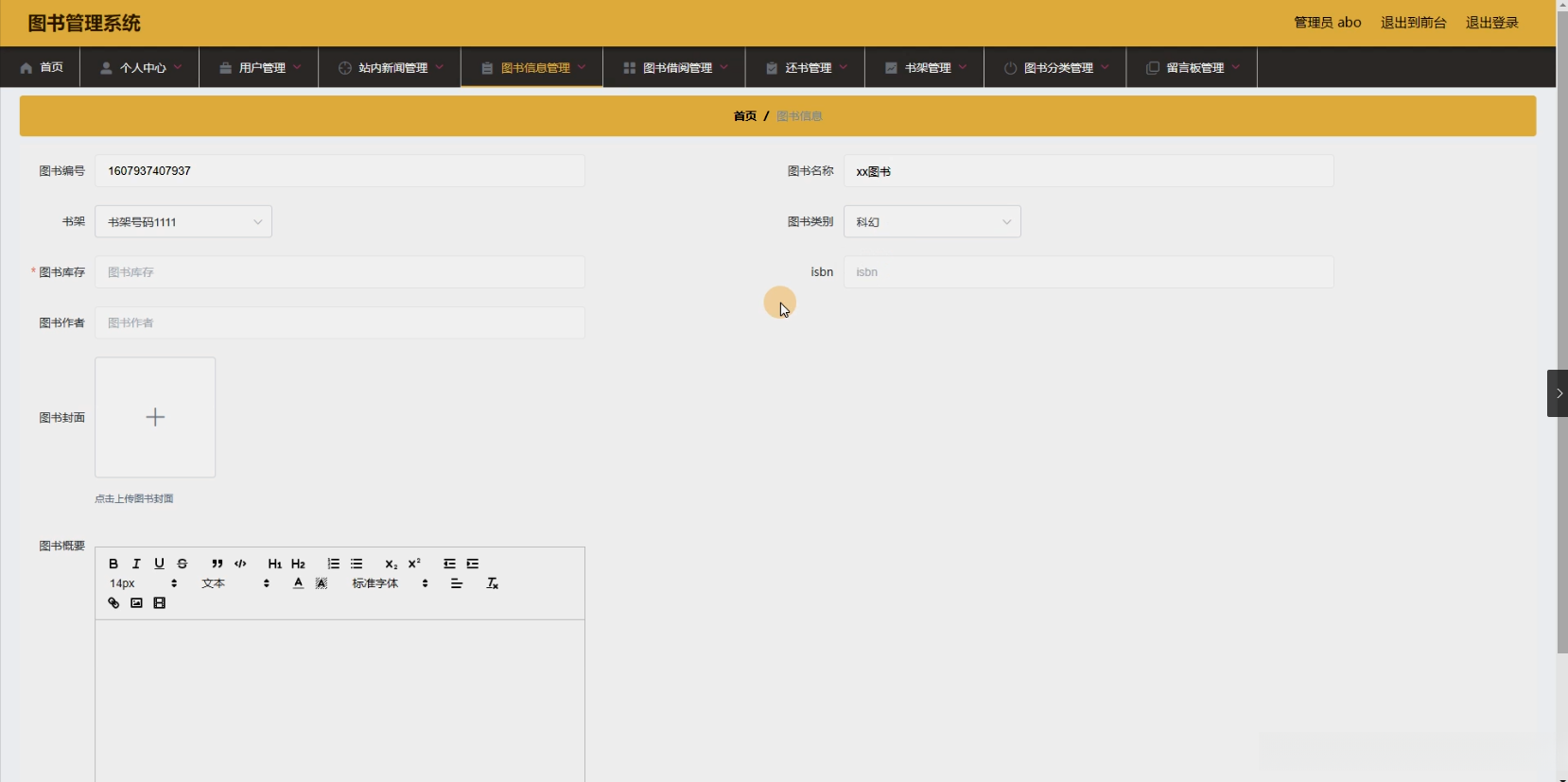Click the 首页 breadcrumb link
1568x782 pixels.
tap(745, 116)
